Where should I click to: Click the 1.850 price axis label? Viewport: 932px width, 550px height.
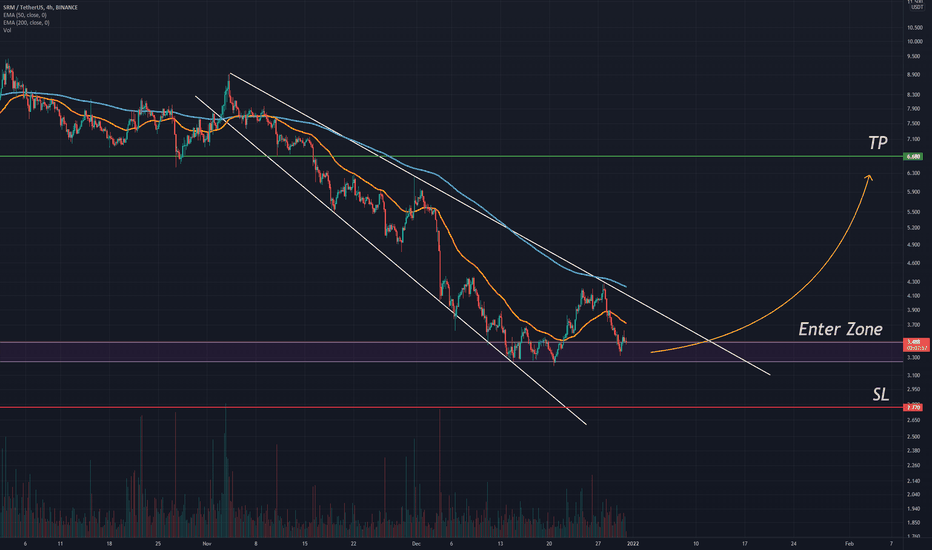coord(915,523)
